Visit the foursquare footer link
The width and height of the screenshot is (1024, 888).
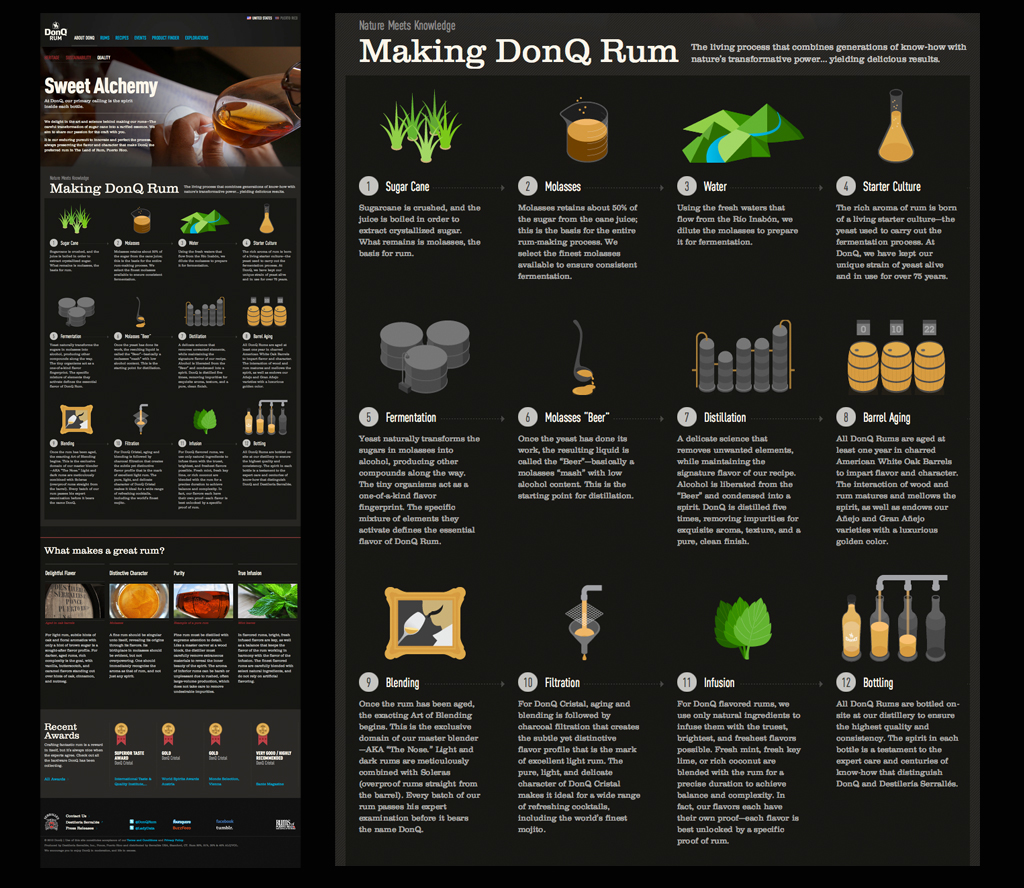(x=182, y=821)
